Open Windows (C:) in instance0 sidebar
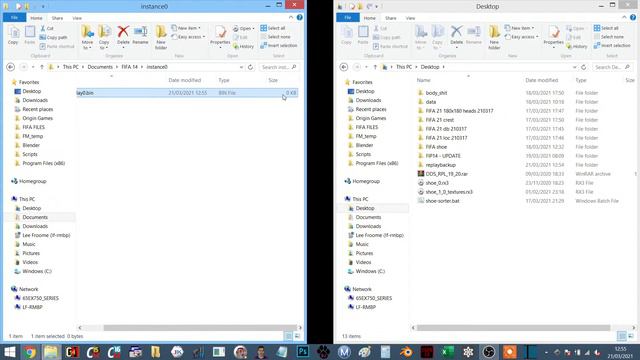 click(x=37, y=271)
